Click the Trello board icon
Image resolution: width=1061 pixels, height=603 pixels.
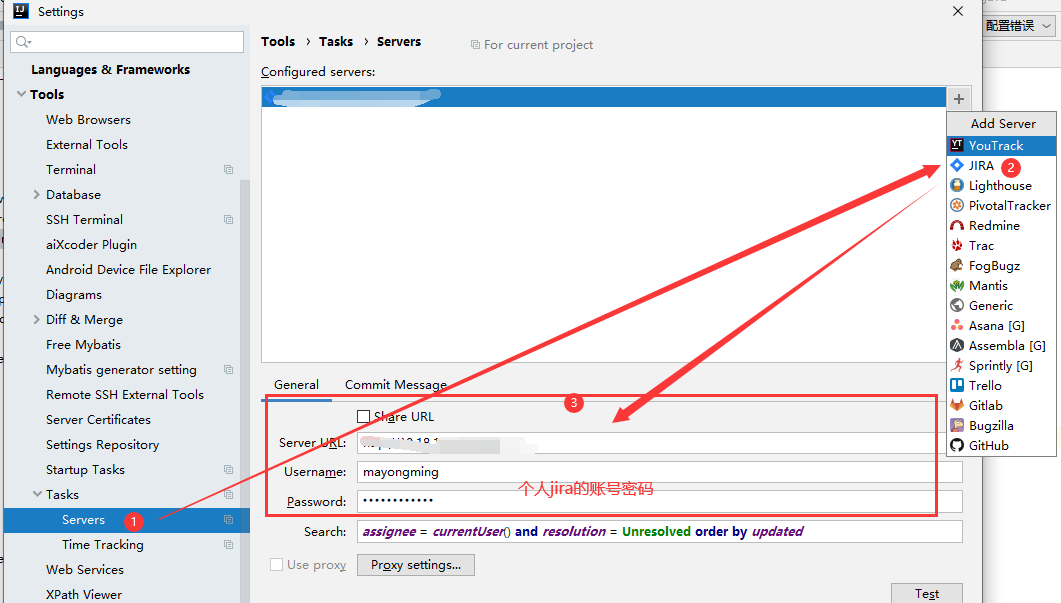[957, 385]
